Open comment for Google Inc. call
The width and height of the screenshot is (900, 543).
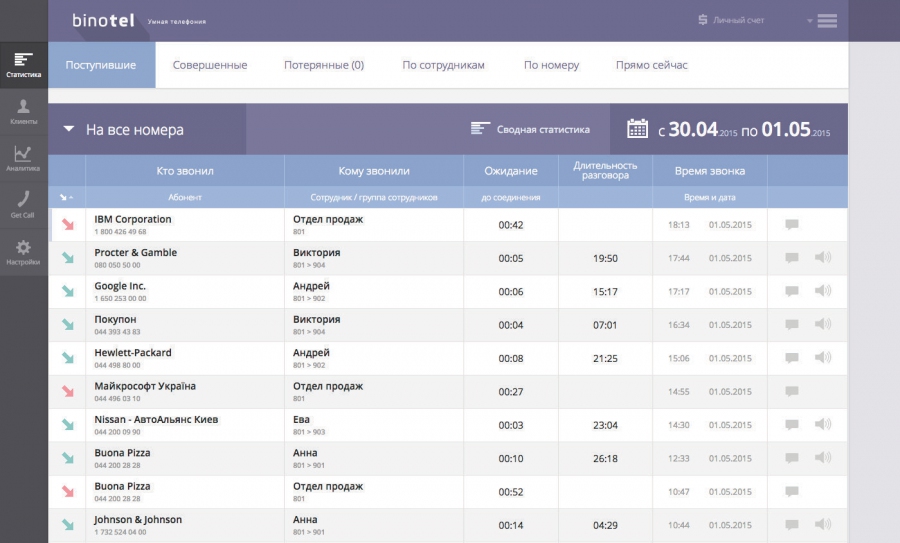(792, 291)
